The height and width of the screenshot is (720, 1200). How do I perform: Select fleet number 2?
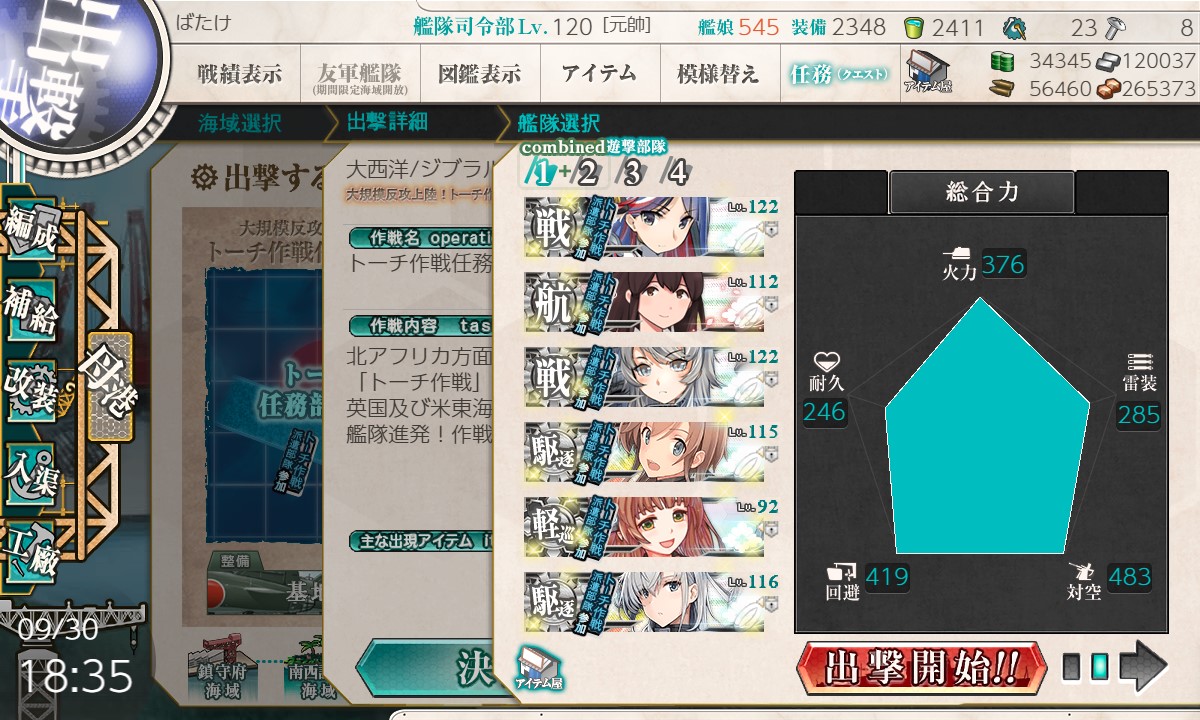587,173
